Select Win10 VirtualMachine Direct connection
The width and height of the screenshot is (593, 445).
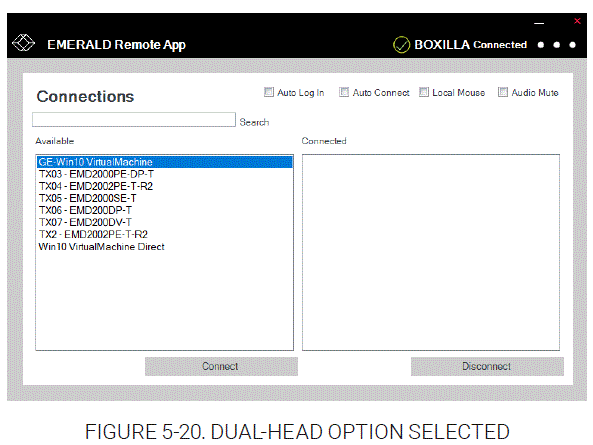[165, 247]
